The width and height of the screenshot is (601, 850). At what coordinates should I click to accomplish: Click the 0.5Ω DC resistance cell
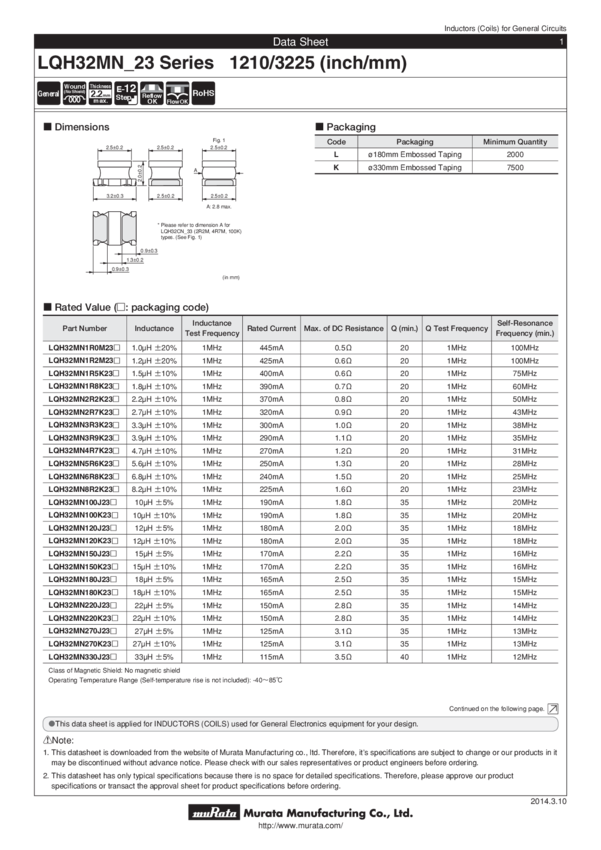click(344, 348)
